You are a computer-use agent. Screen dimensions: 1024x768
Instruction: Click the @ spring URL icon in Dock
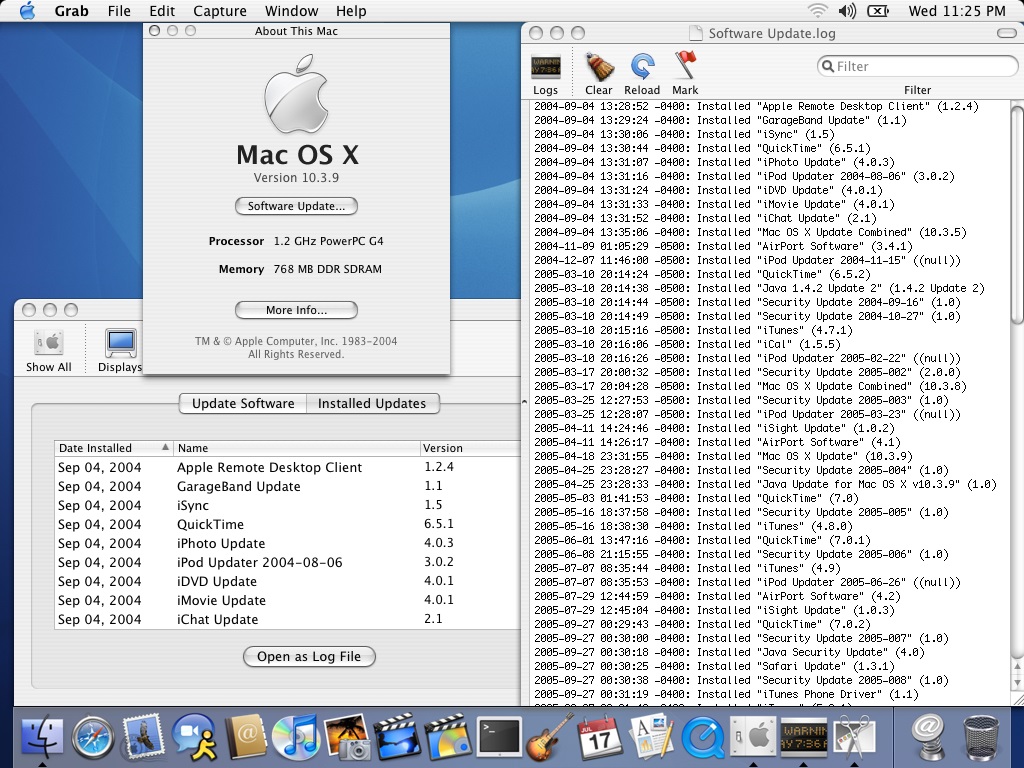click(x=928, y=737)
